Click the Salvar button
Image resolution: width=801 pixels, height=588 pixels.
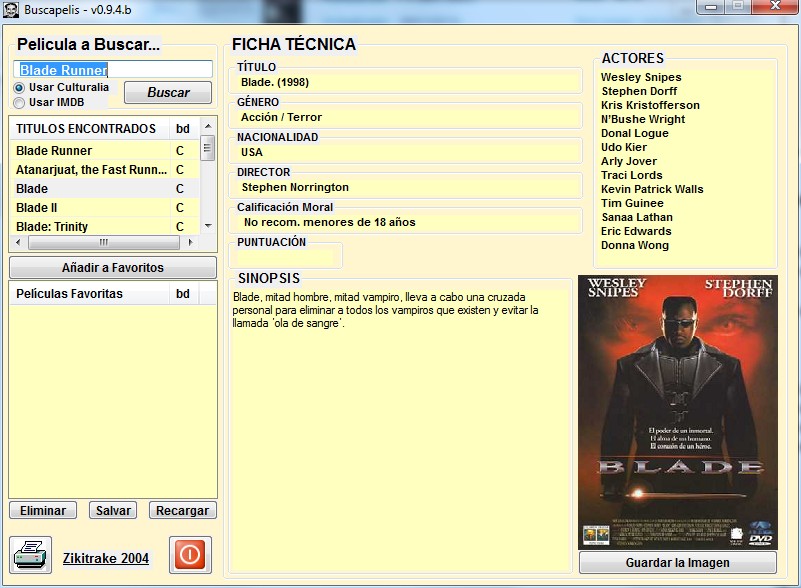(113, 510)
